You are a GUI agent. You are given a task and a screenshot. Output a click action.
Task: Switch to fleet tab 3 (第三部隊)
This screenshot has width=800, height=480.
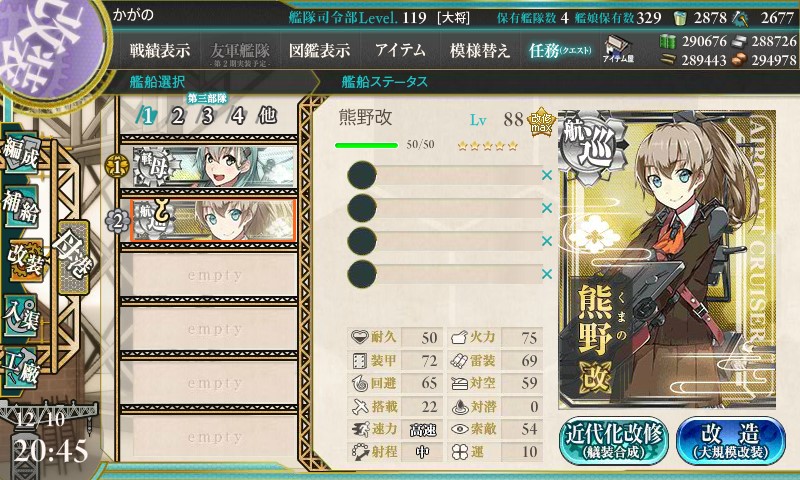(207, 116)
